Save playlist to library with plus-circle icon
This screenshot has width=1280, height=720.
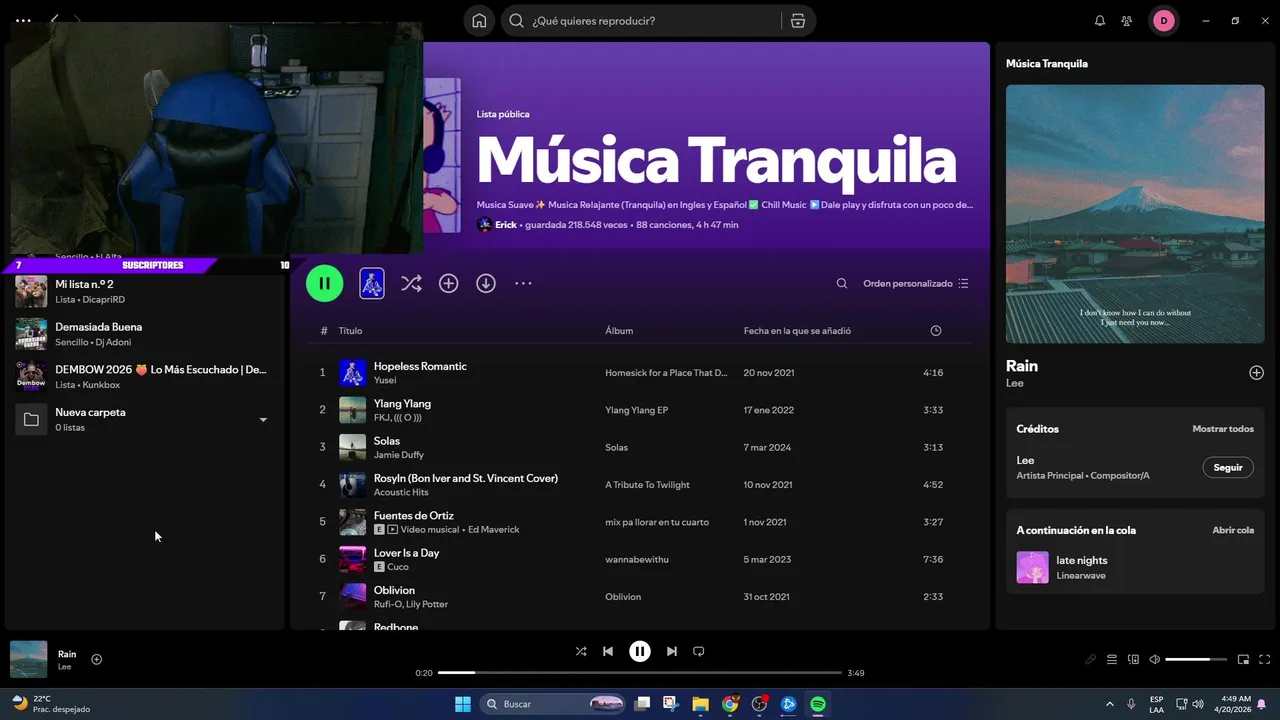click(x=449, y=284)
